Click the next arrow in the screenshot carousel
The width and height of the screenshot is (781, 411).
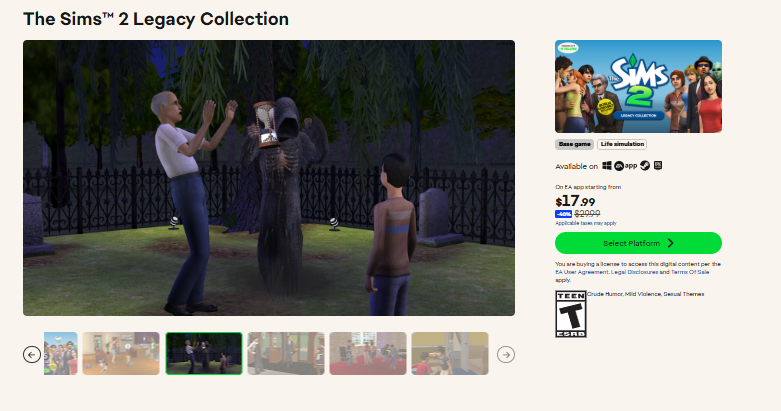[x=506, y=355]
